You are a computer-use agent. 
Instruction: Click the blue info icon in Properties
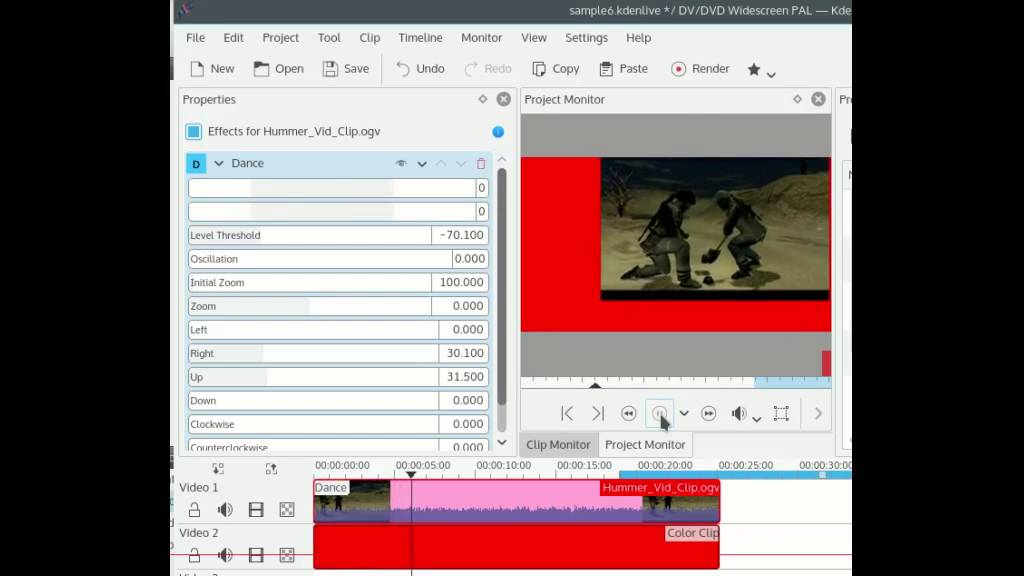[498, 132]
